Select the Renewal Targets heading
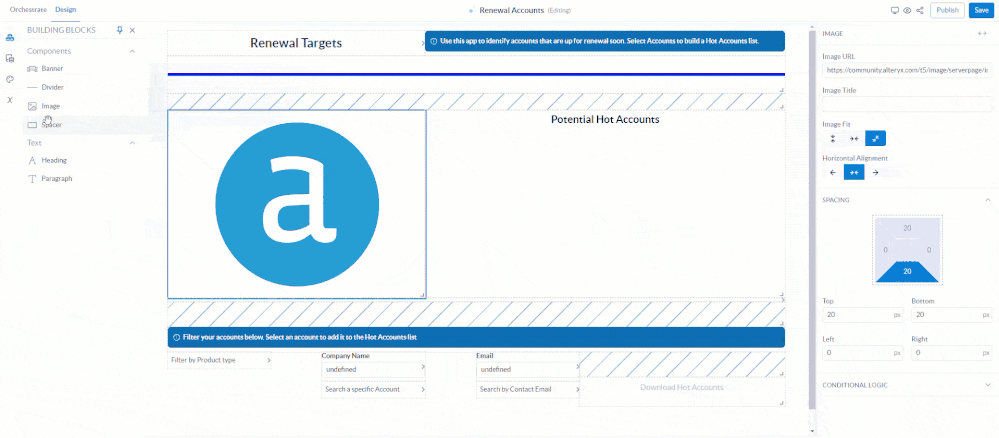Image resolution: width=999 pixels, height=438 pixels. tap(296, 43)
